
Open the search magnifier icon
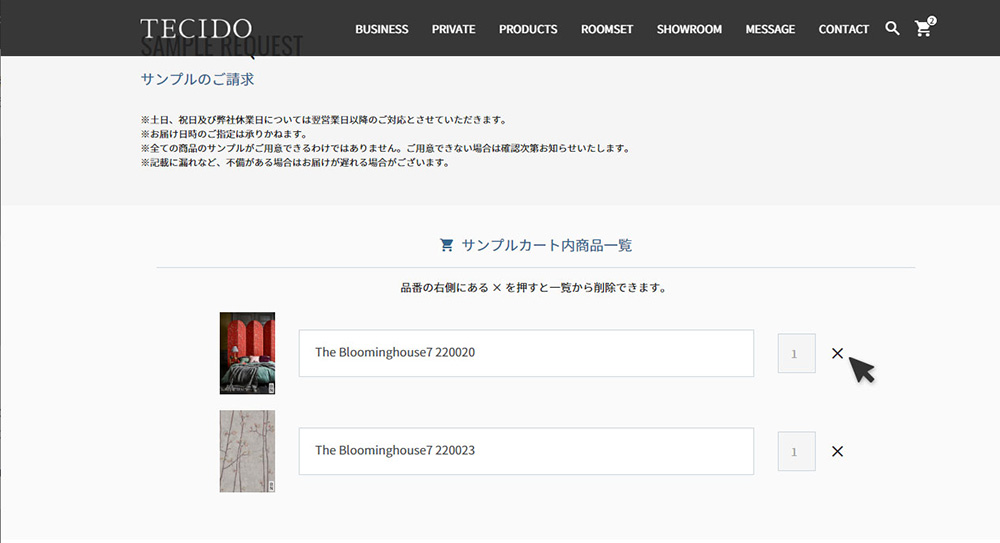tap(892, 29)
